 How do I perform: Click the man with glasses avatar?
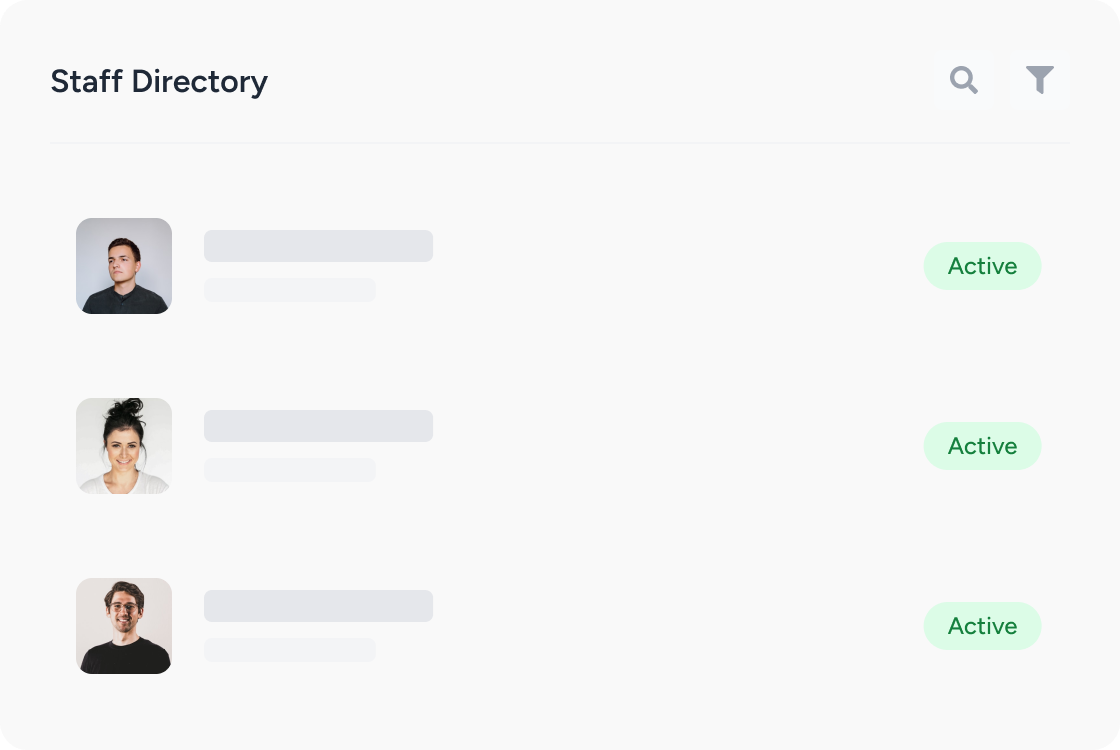pyautogui.click(x=124, y=626)
